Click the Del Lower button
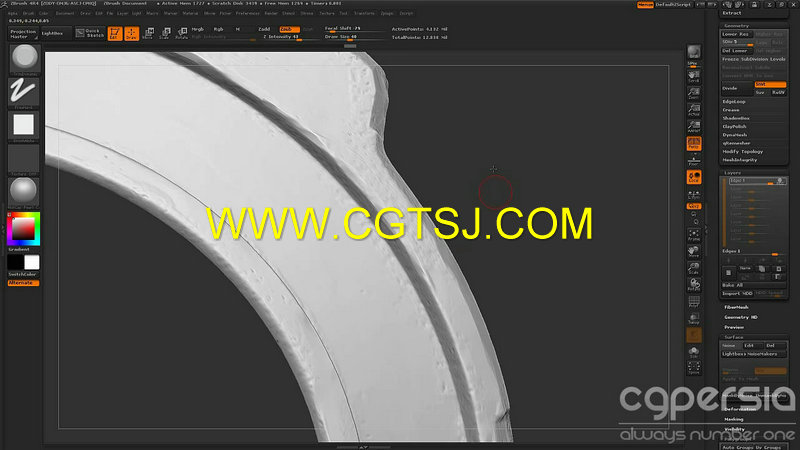Image resolution: width=800 pixels, height=450 pixels. (x=737, y=51)
